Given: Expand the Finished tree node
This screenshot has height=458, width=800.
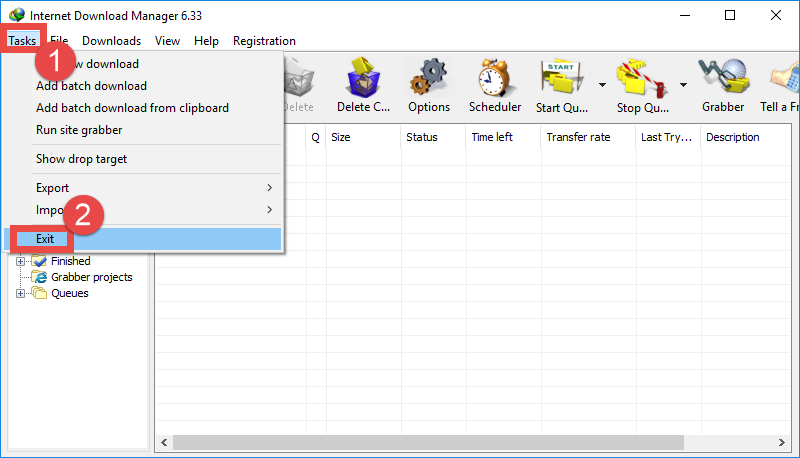Looking at the screenshot, I should tap(20, 261).
